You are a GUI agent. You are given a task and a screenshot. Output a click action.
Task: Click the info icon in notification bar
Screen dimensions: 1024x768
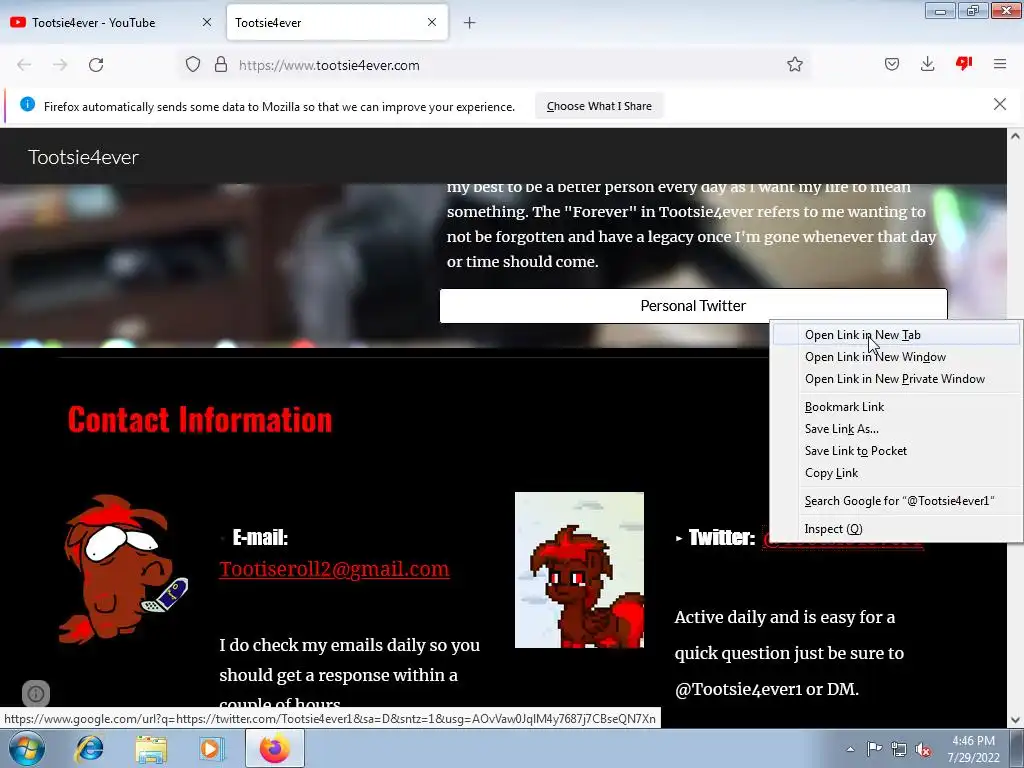pyautogui.click(x=27, y=104)
